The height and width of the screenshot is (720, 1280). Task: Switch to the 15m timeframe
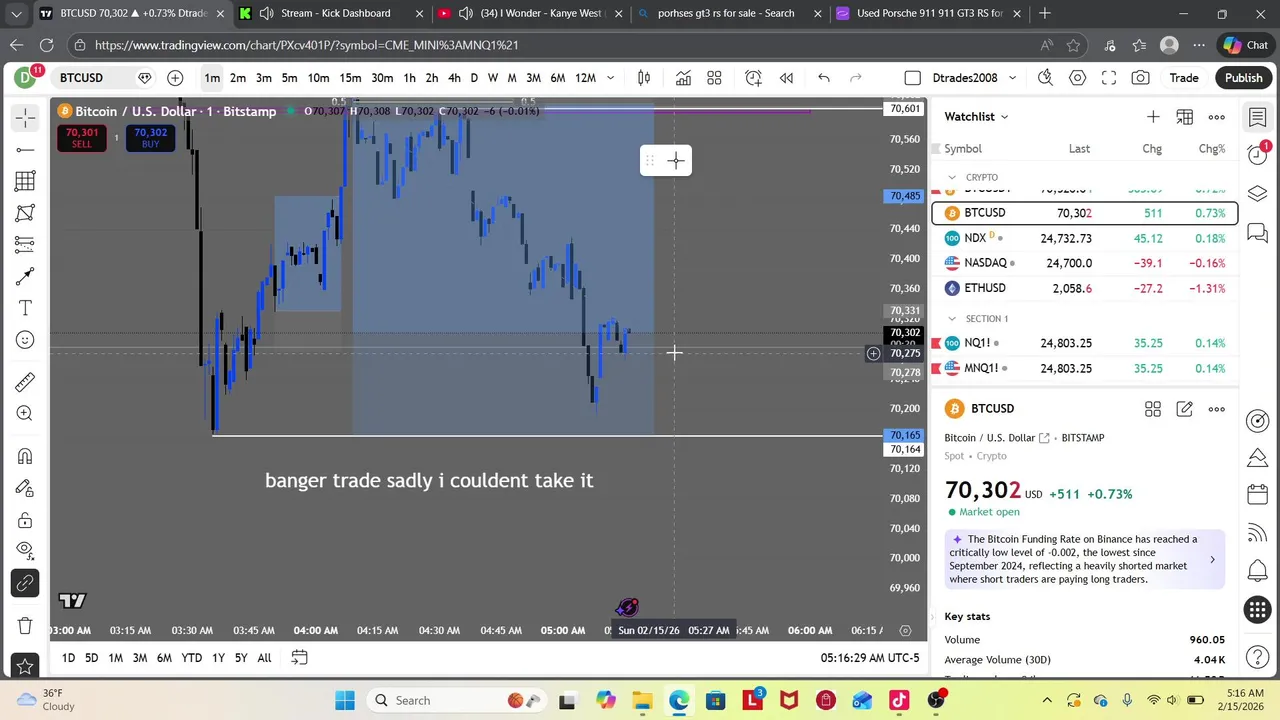350,78
